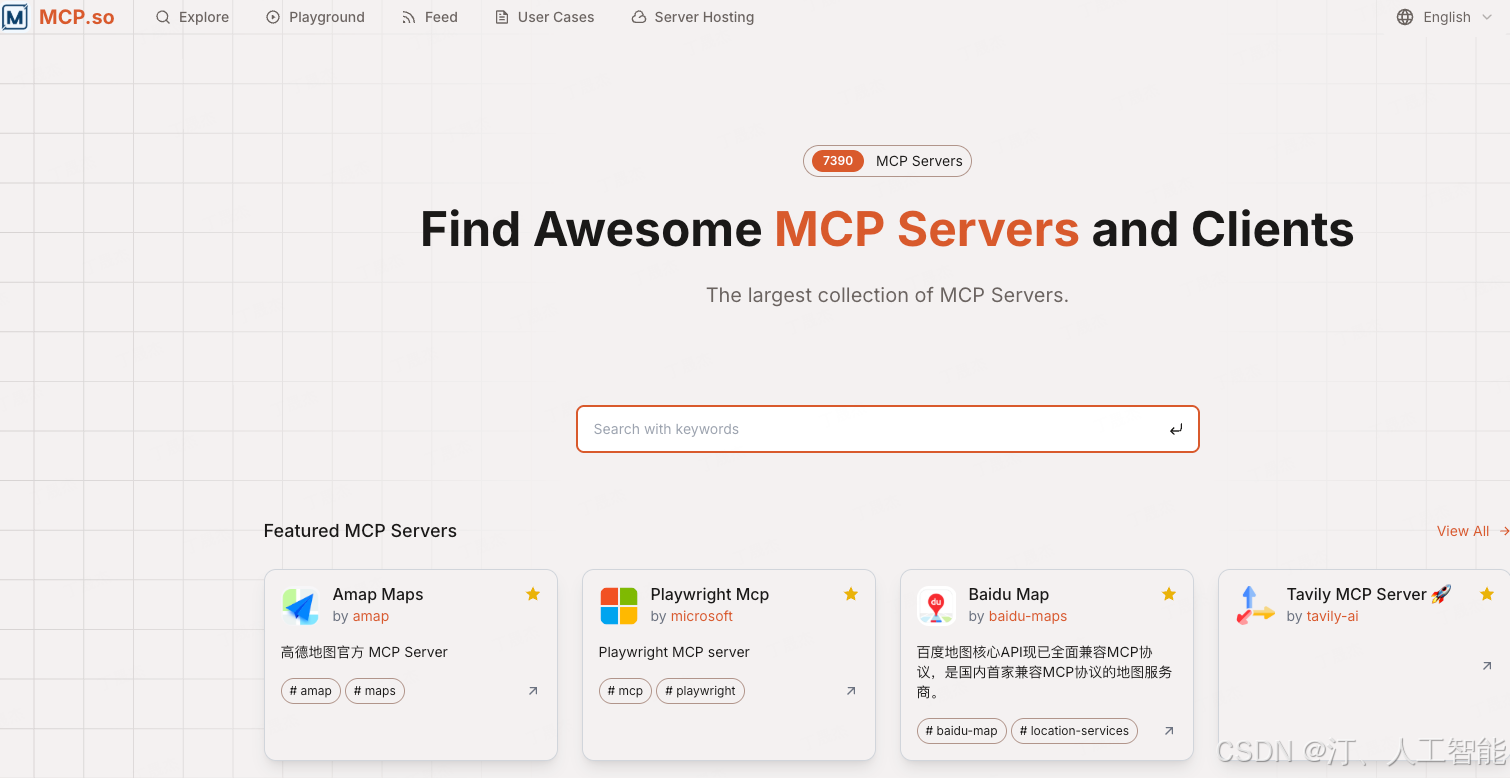1510x778 pixels.
Task: Click the Tavily arrows logo
Action: [1254, 606]
